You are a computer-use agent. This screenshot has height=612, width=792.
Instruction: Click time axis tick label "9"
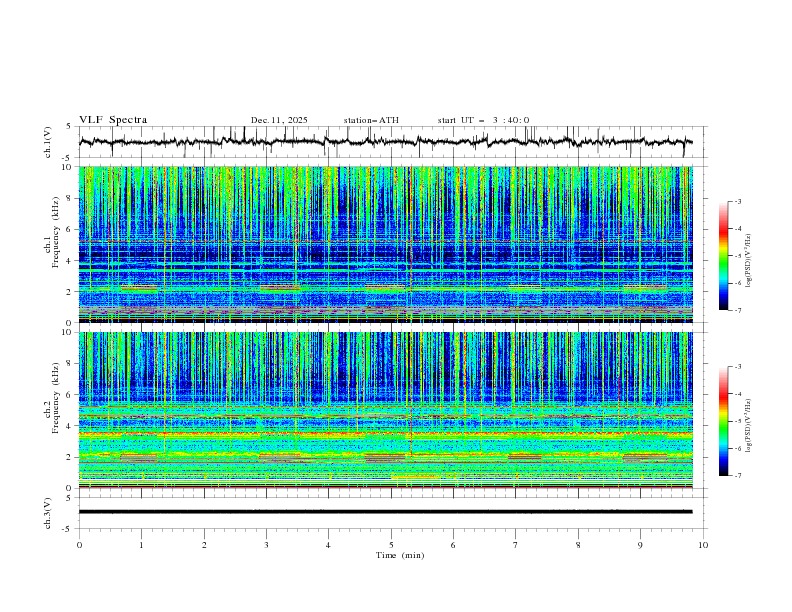coord(640,545)
